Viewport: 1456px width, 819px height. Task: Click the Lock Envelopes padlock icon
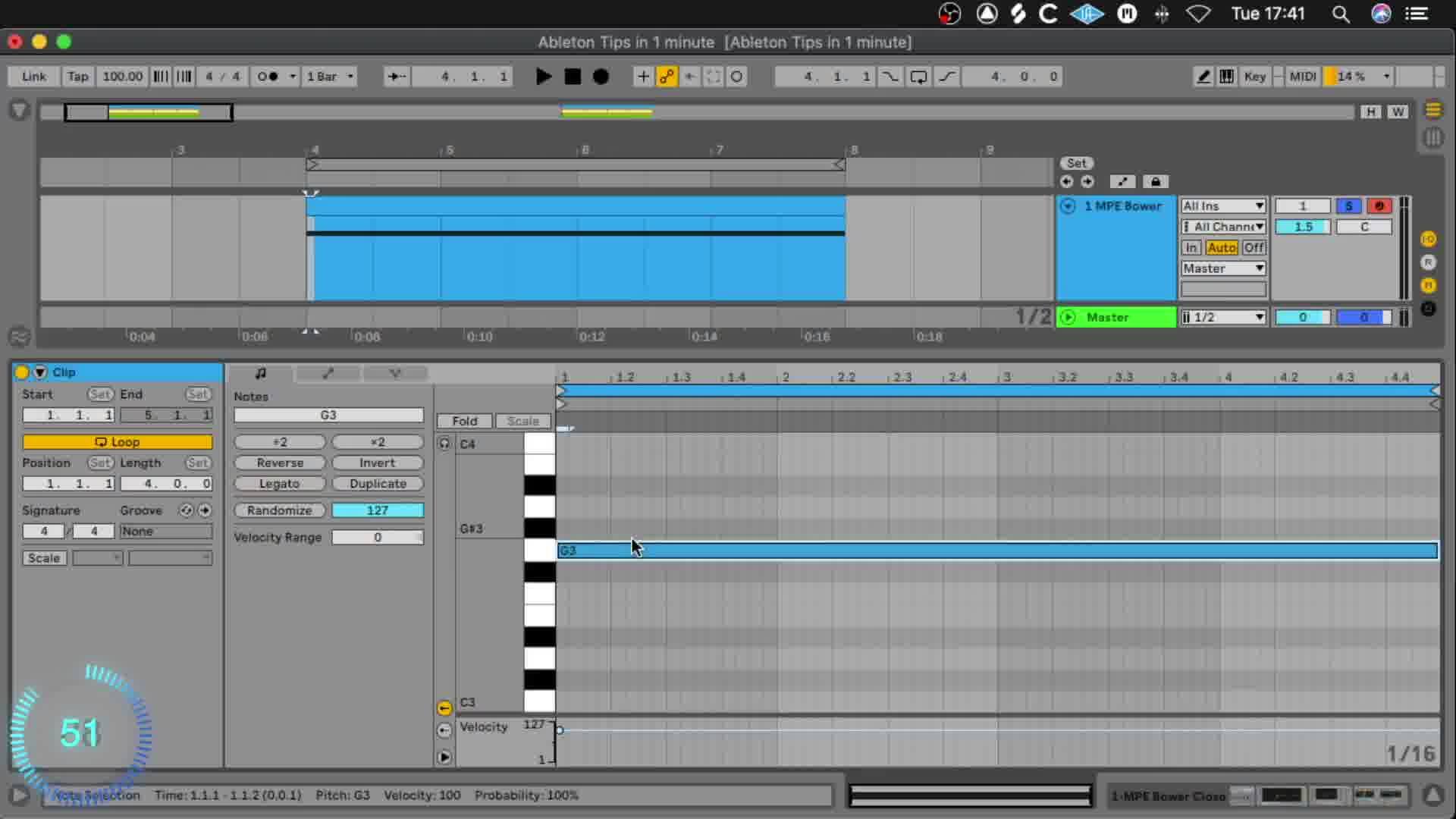[x=1155, y=182]
